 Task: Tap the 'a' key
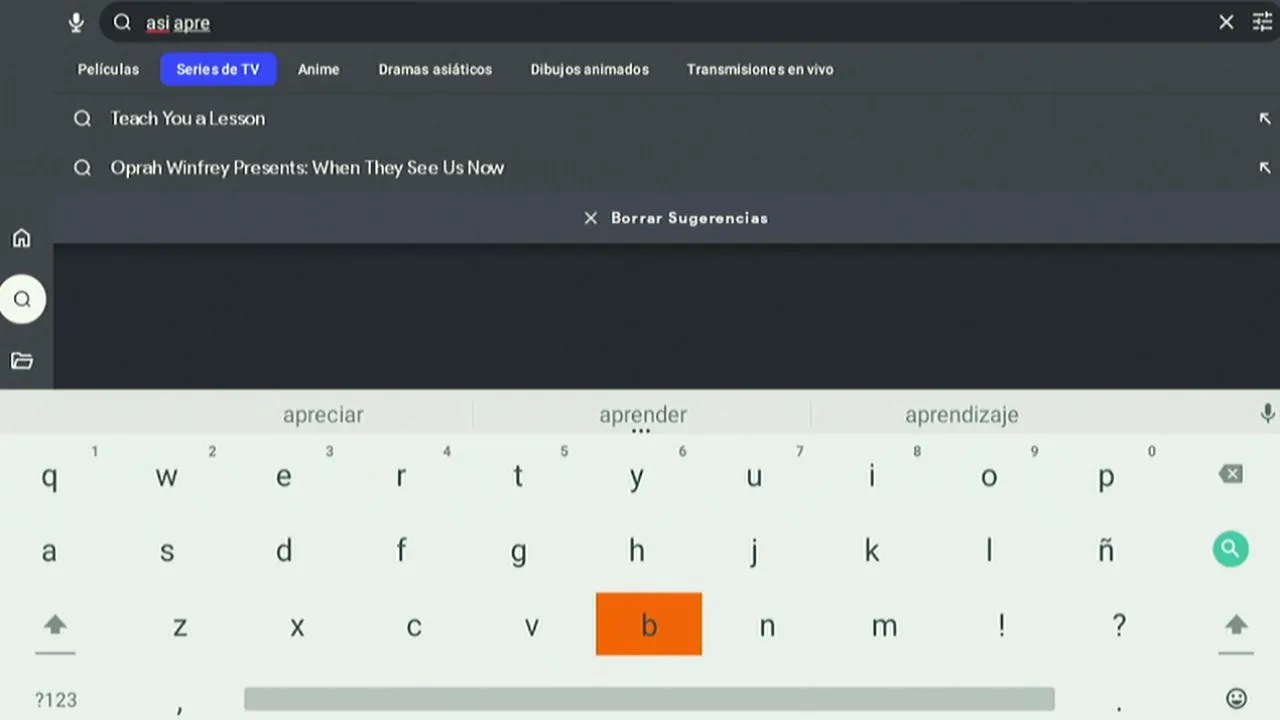[49, 550]
